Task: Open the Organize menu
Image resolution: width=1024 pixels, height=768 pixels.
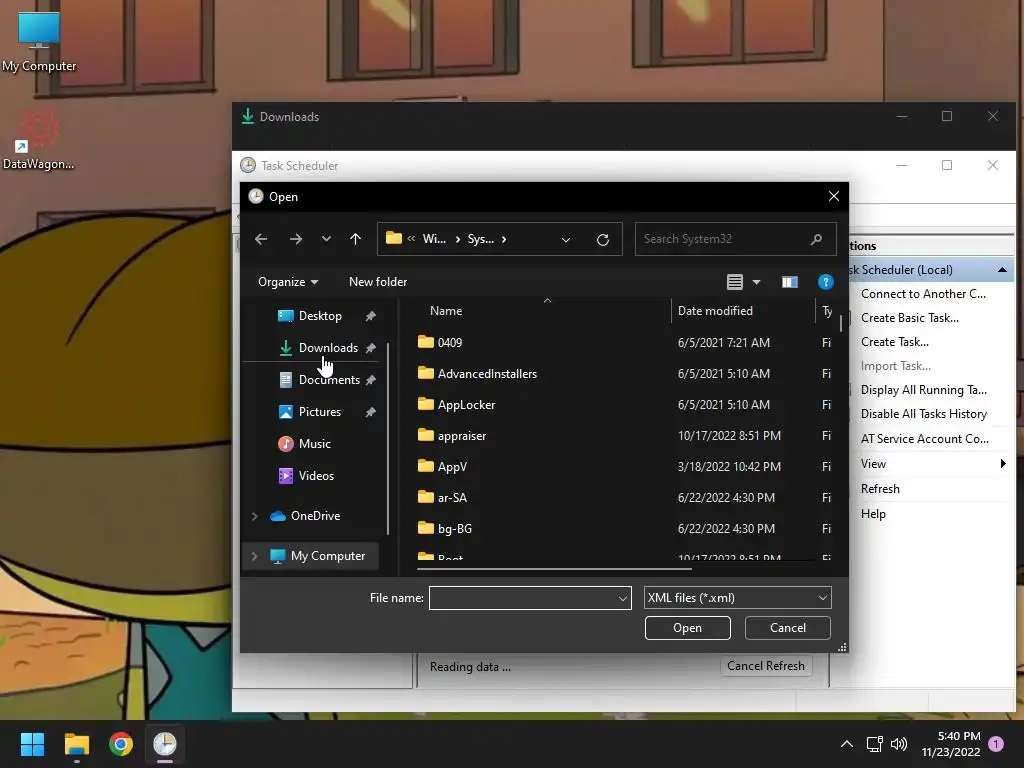Action: [x=288, y=282]
